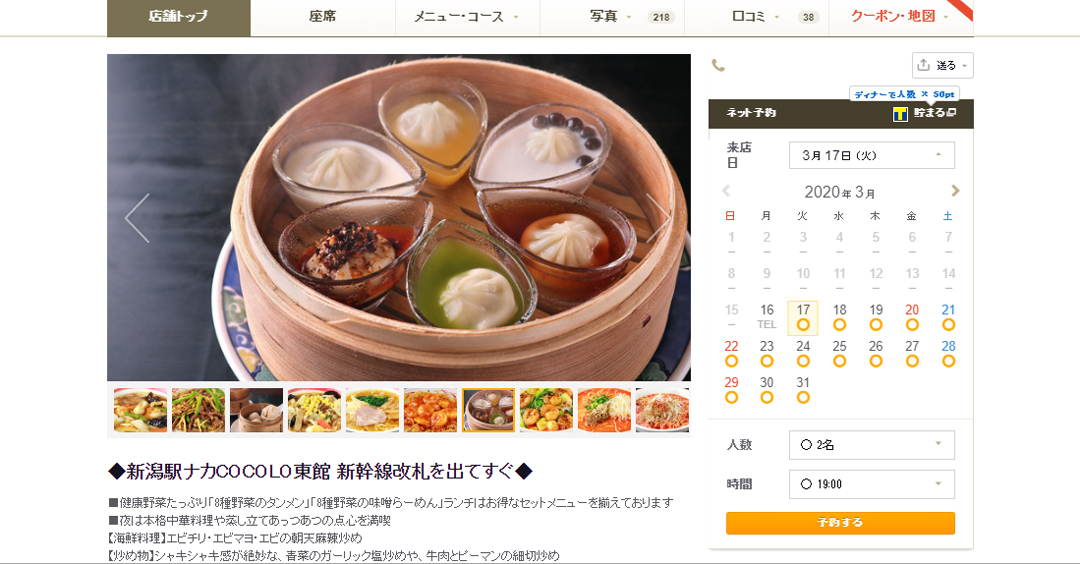The width and height of the screenshot is (1080, 564).
Task: Open the 送る share button
Action: pos(942,65)
